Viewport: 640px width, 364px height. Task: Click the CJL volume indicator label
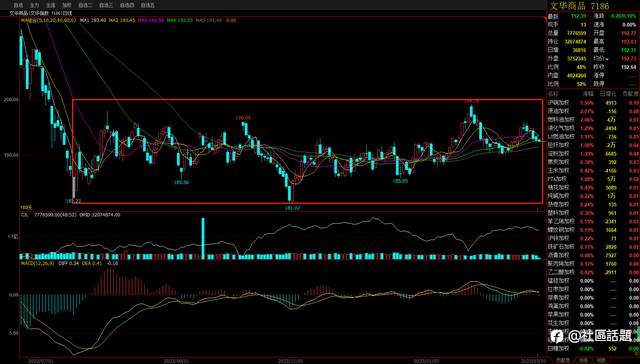tap(25, 214)
